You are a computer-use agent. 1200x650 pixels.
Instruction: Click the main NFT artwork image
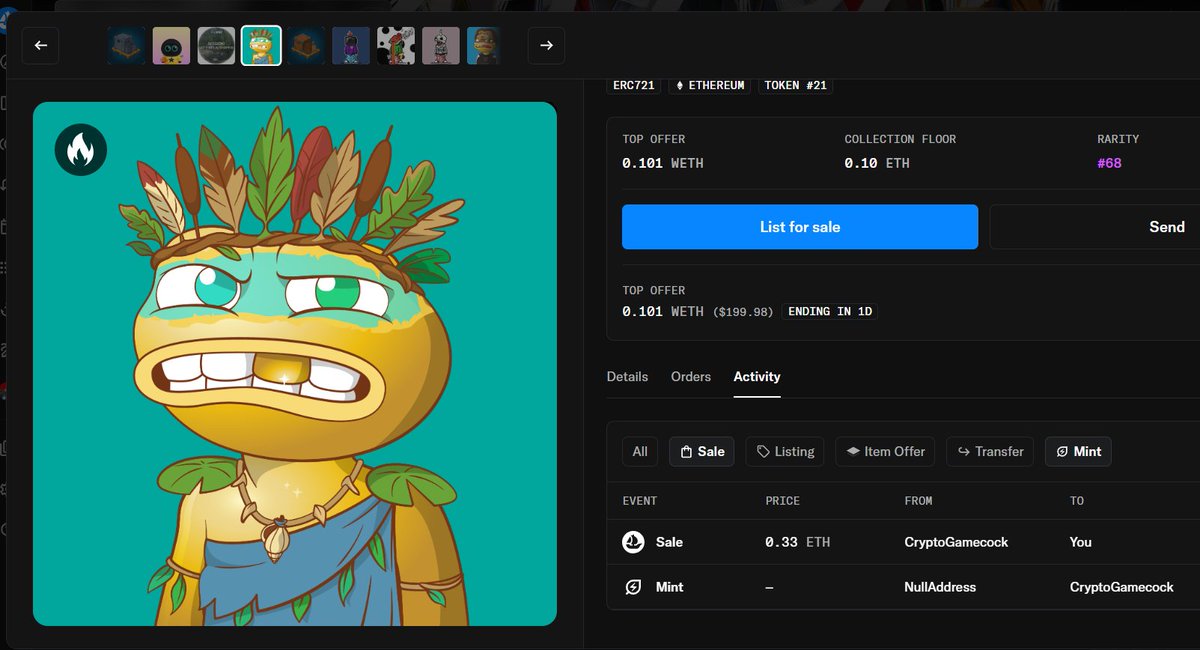pyautogui.click(x=295, y=364)
